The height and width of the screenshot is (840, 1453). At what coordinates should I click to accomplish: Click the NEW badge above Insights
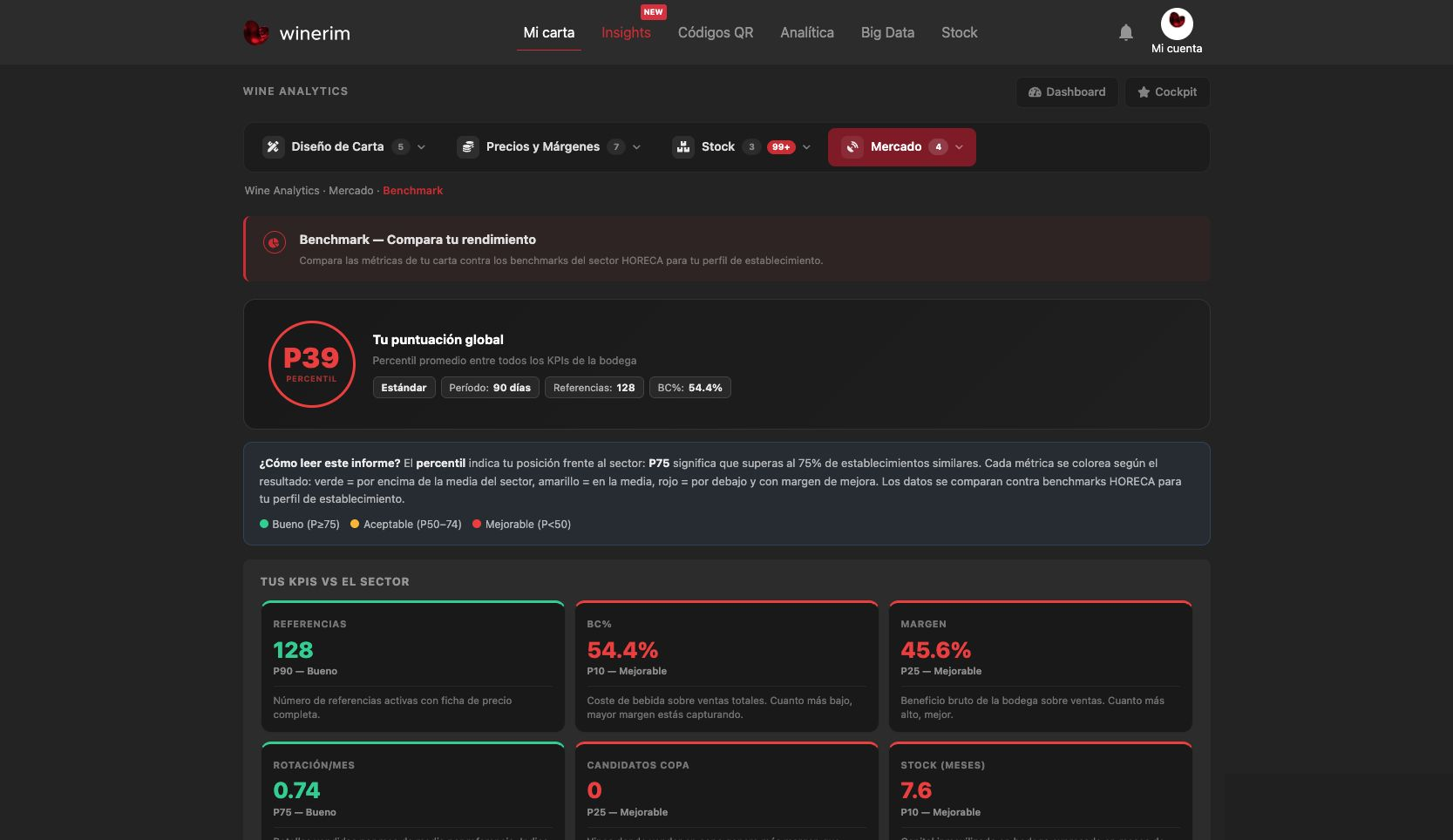click(653, 12)
